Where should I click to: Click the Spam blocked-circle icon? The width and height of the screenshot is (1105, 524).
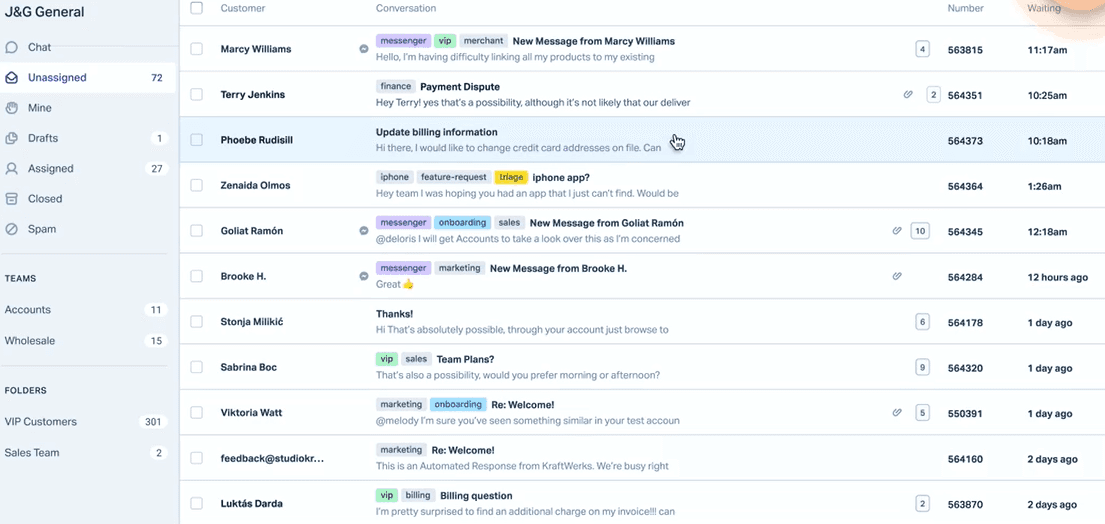(11, 230)
